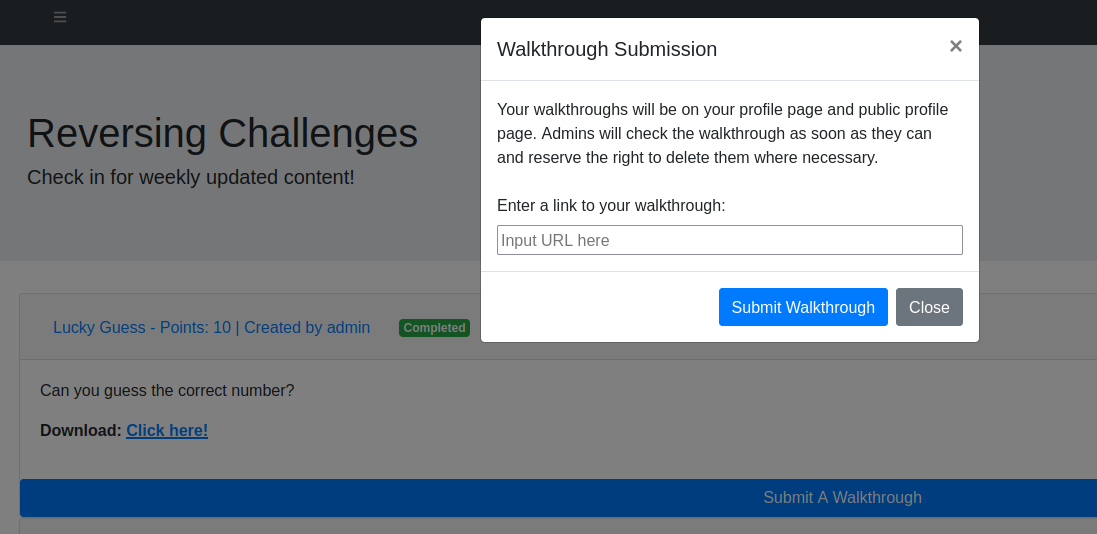Select the Reversing Challenges page heading
The height and width of the screenshot is (534, 1097).
222,133
